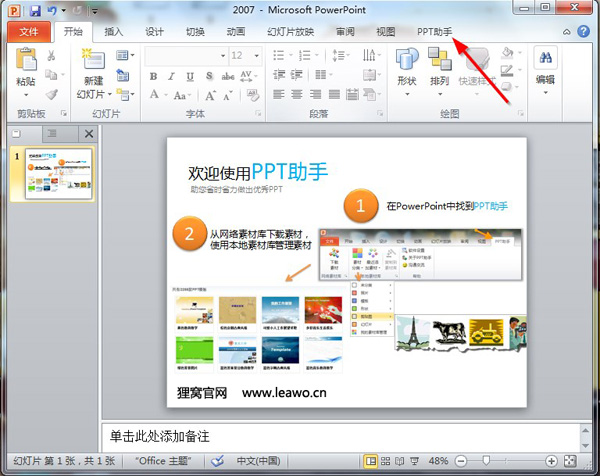Switch to Normal view in status bar

click(x=370, y=461)
